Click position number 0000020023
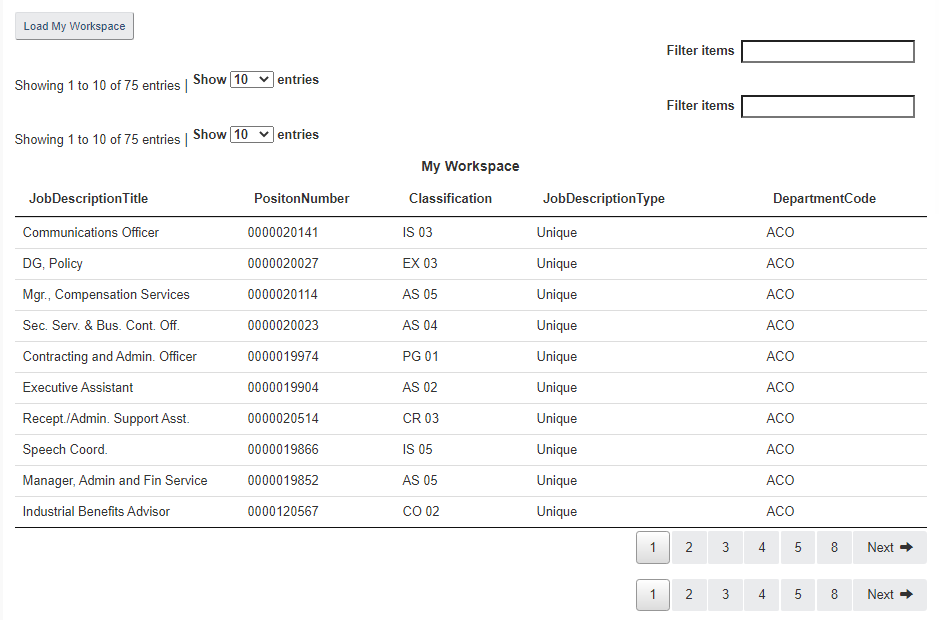 click(283, 326)
